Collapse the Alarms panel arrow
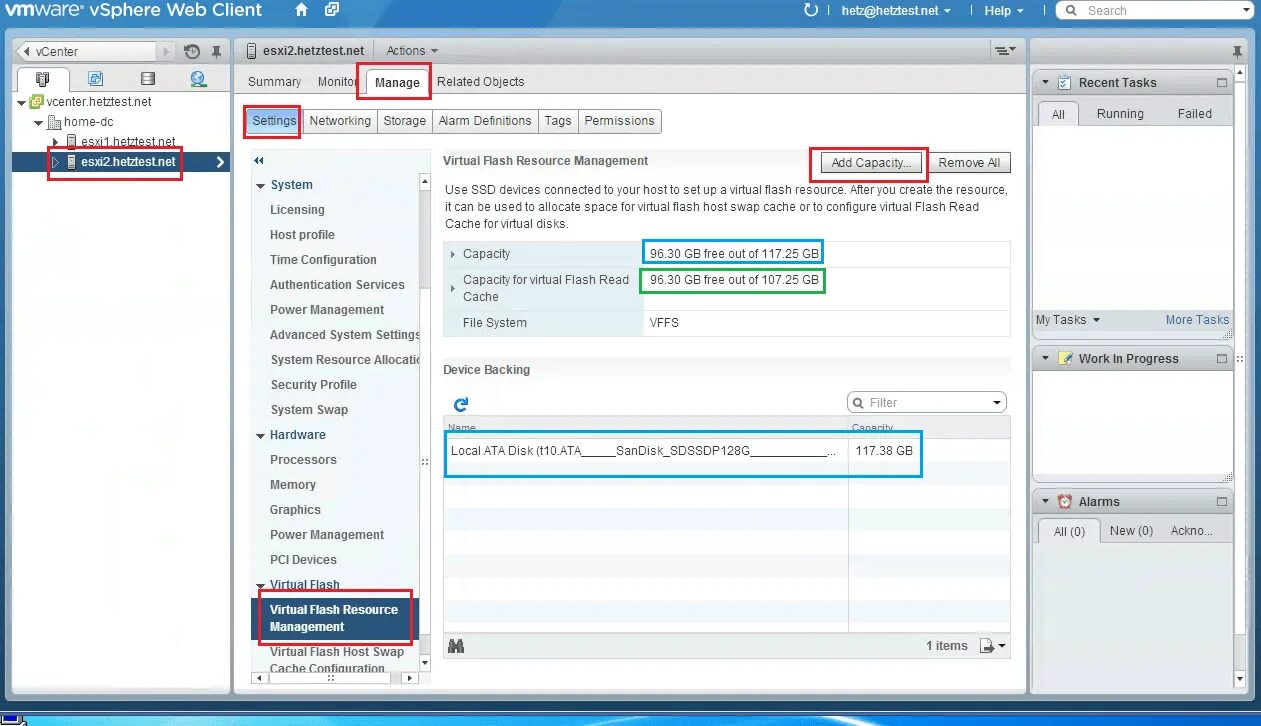This screenshot has width=1261, height=726. (x=1046, y=502)
